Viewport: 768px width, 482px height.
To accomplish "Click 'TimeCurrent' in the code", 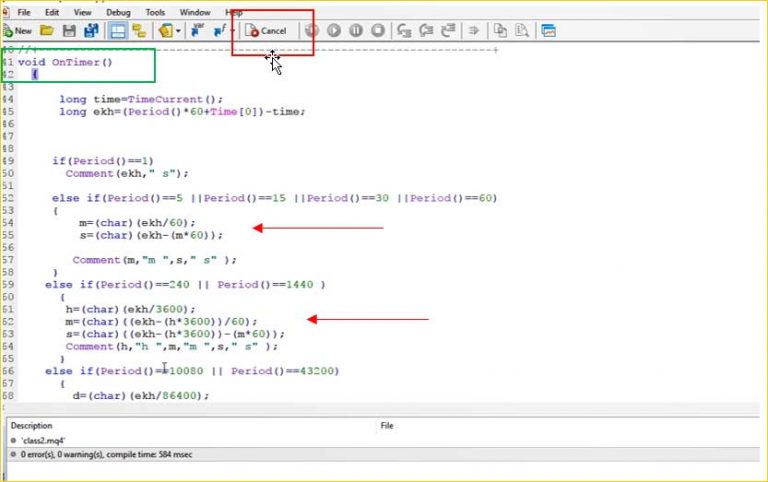I will [165, 99].
